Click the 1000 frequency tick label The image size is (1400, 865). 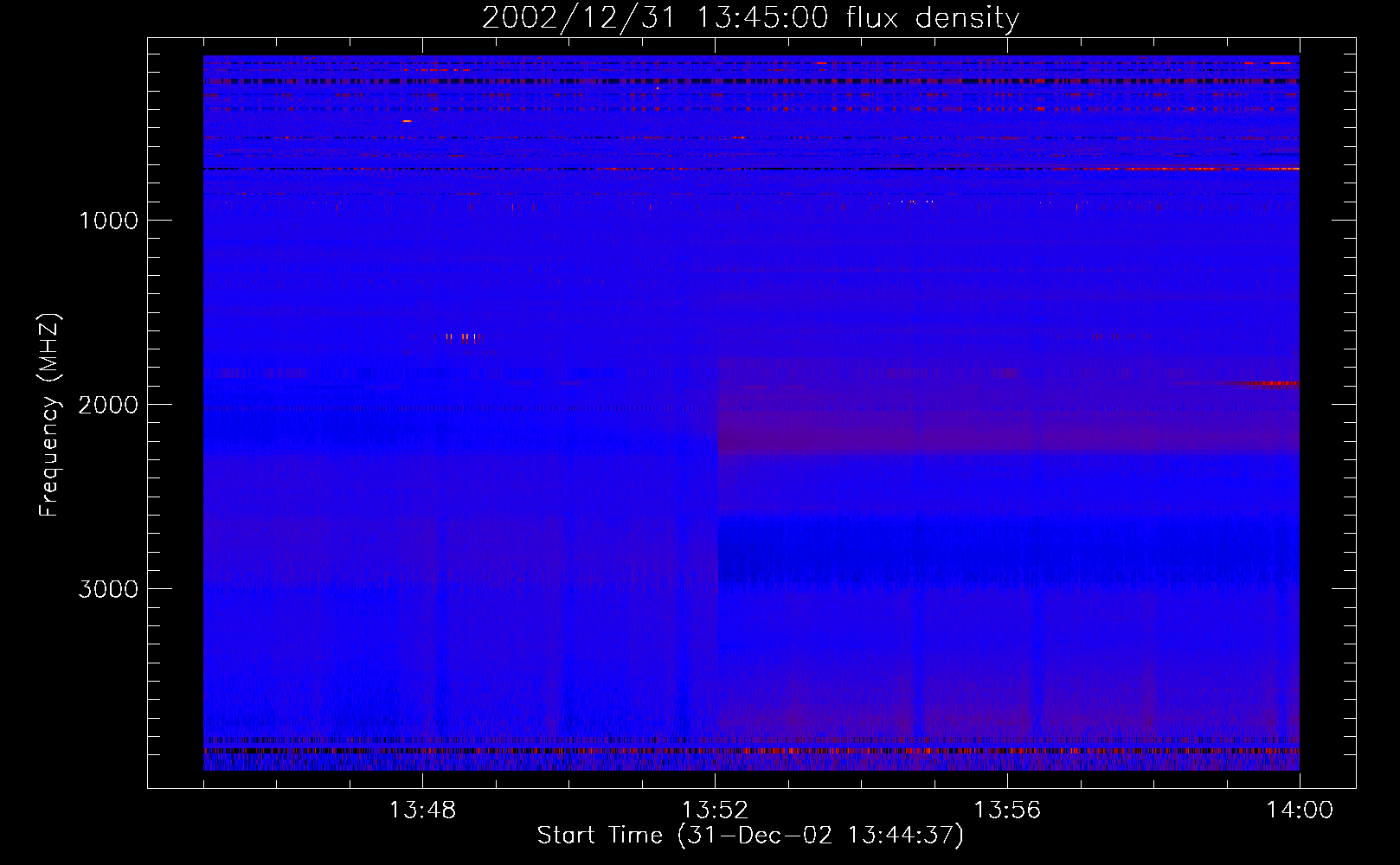tap(108, 221)
